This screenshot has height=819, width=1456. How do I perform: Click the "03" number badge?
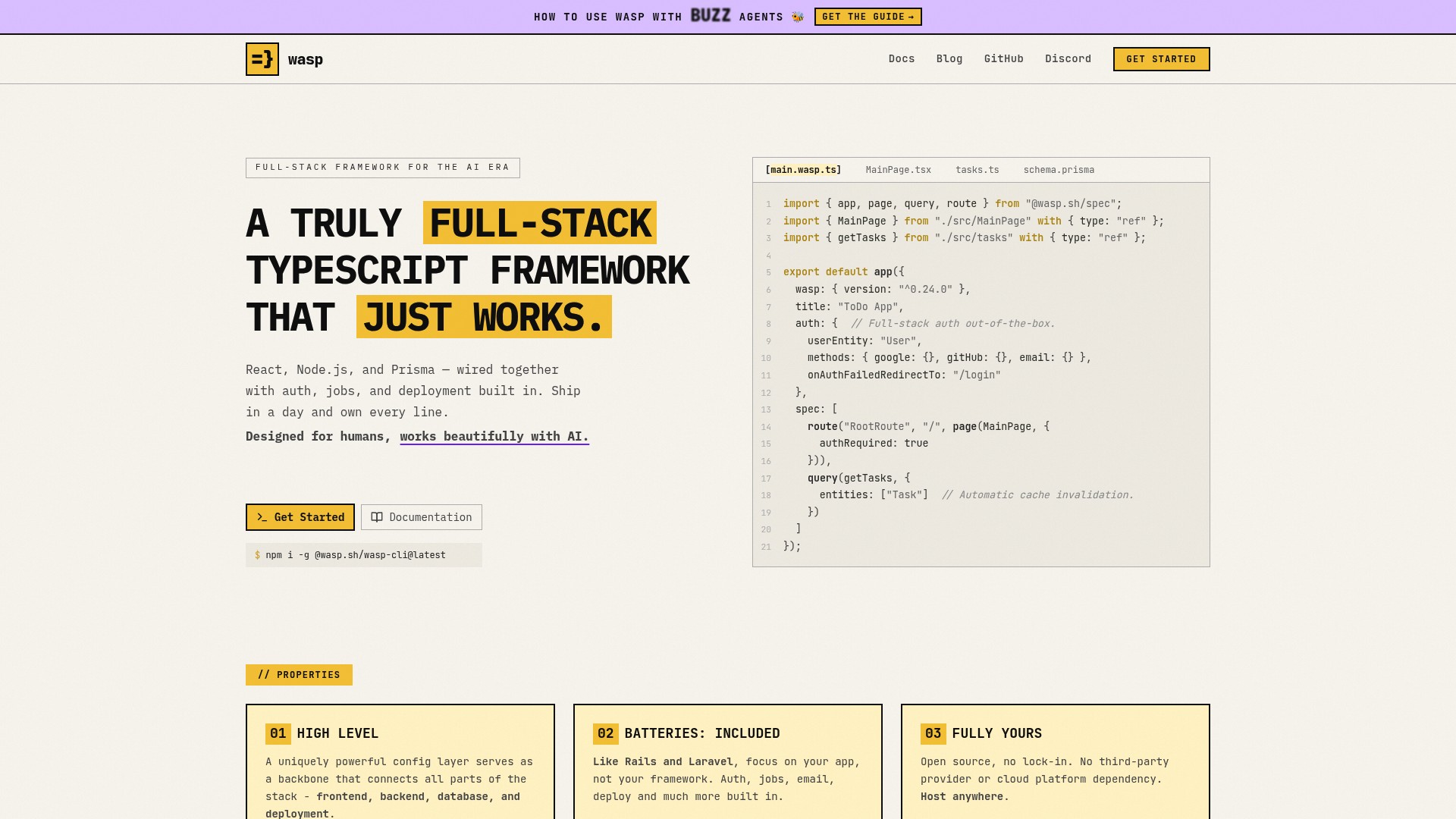click(934, 734)
